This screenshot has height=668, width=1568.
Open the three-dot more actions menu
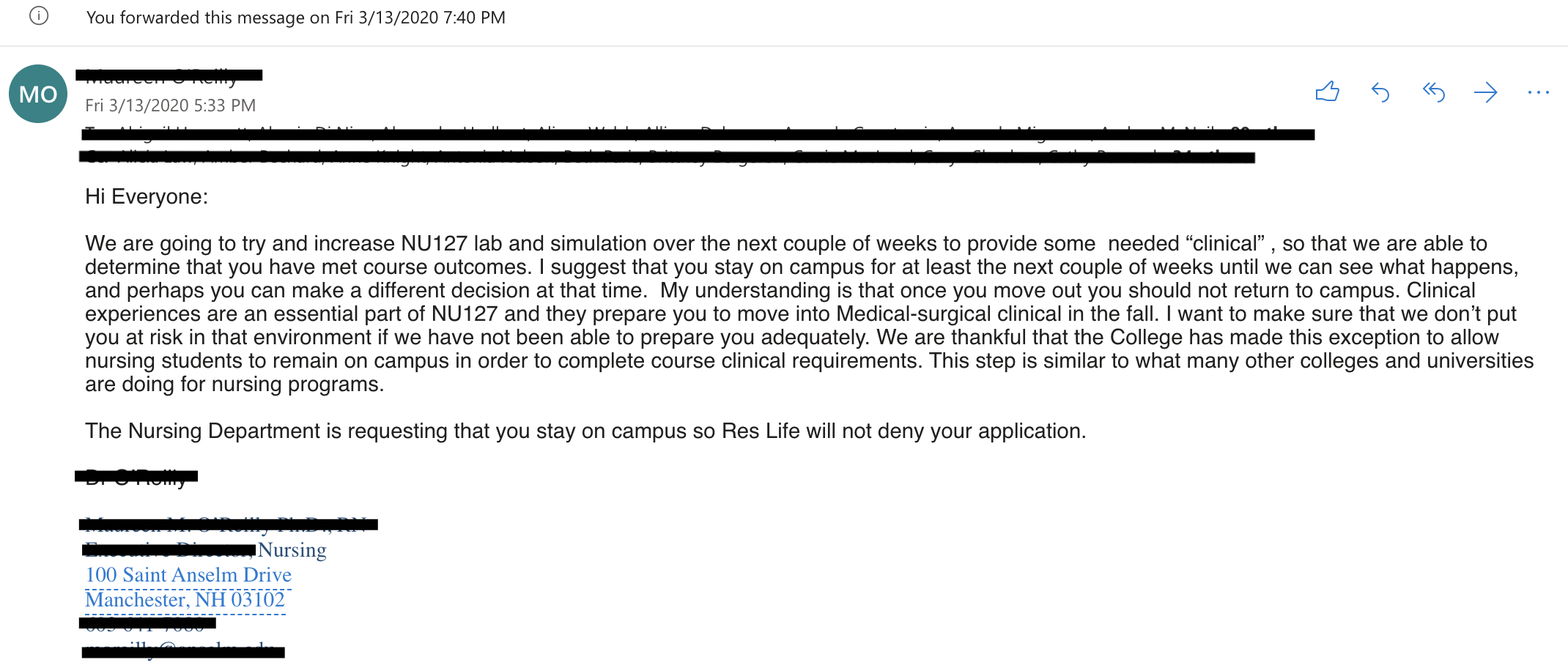click(x=1538, y=92)
